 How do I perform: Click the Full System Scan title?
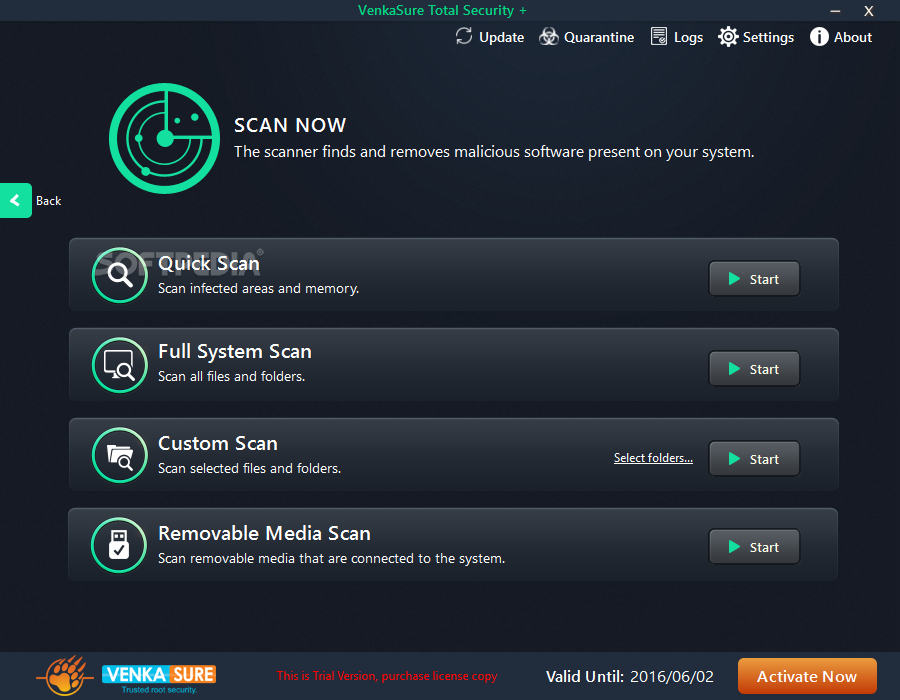point(235,352)
